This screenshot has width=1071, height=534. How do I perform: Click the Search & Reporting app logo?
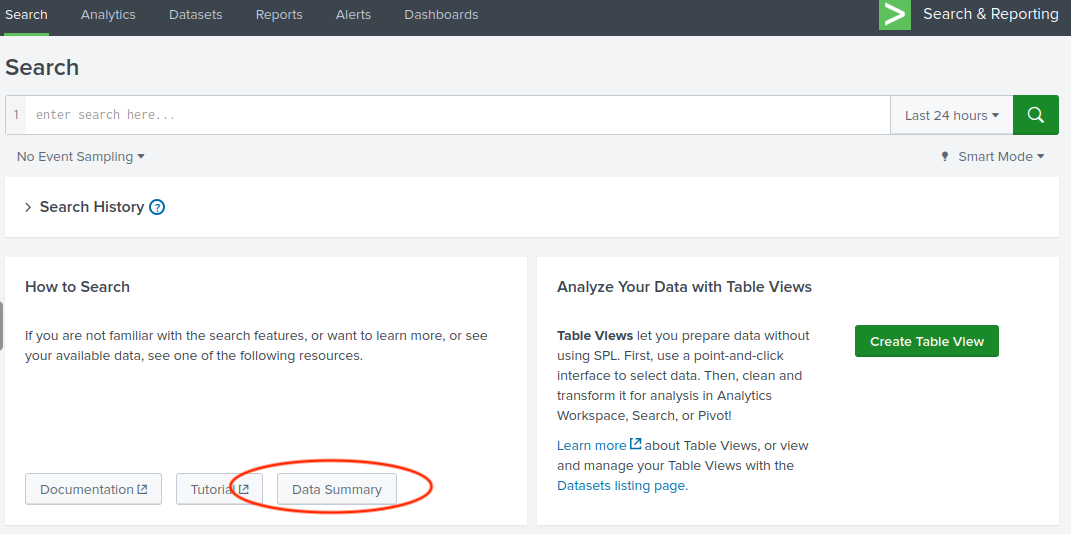894,14
